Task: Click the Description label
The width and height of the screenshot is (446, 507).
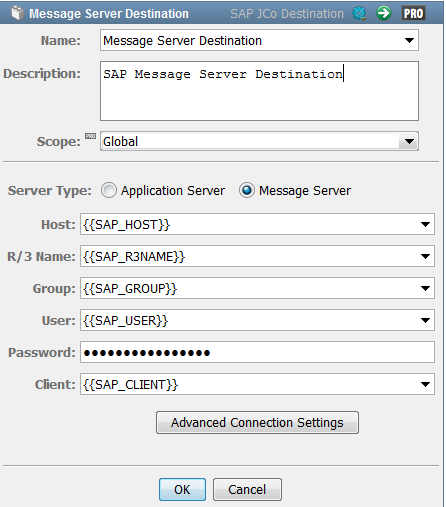Action: [x=42, y=74]
